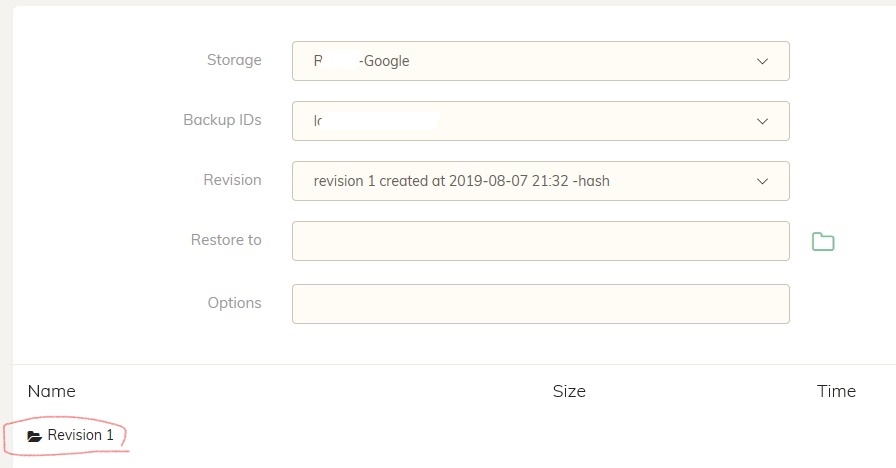Focus the Options text input
Viewport: 896px width, 468px height.
point(540,304)
